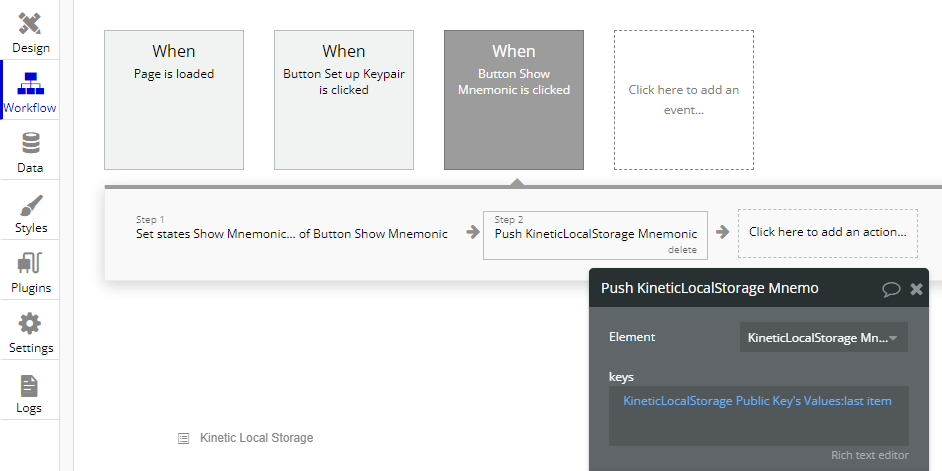The width and height of the screenshot is (942, 471).
Task: Select the Workflow tab icon
Action: pyautogui.click(x=30, y=84)
